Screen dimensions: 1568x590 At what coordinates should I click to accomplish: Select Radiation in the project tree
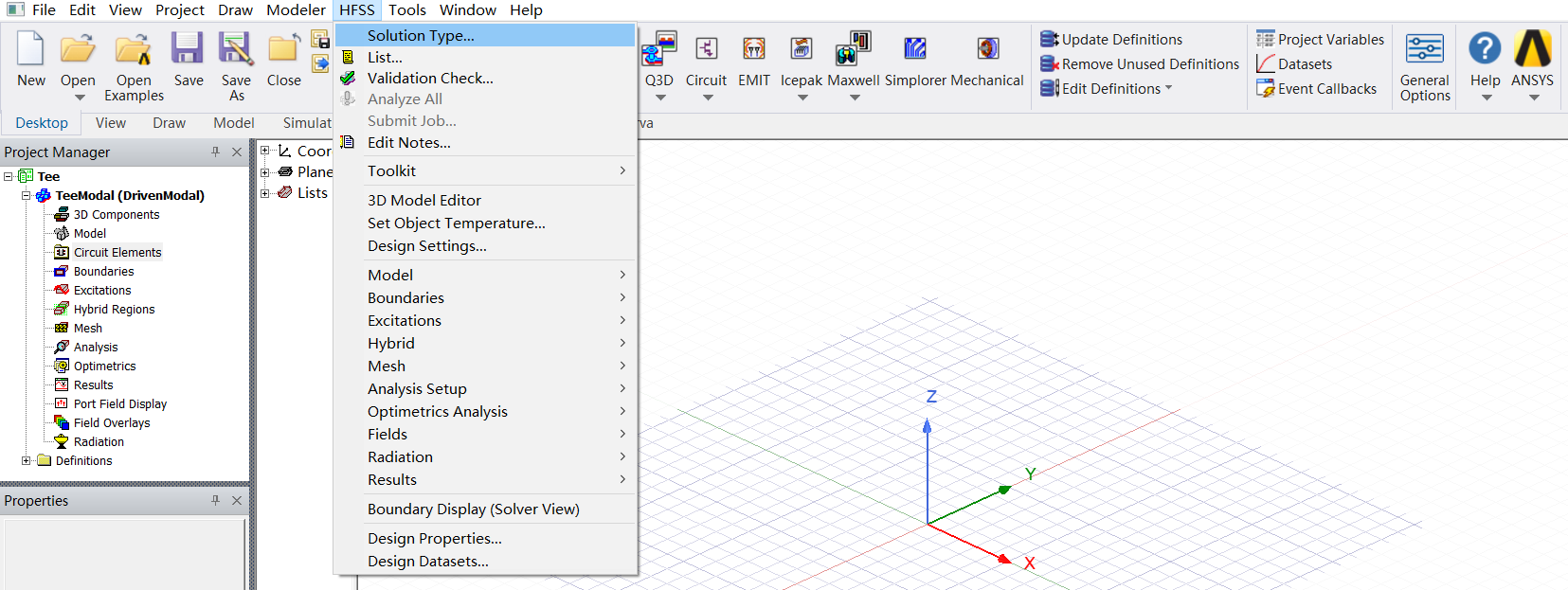point(99,441)
